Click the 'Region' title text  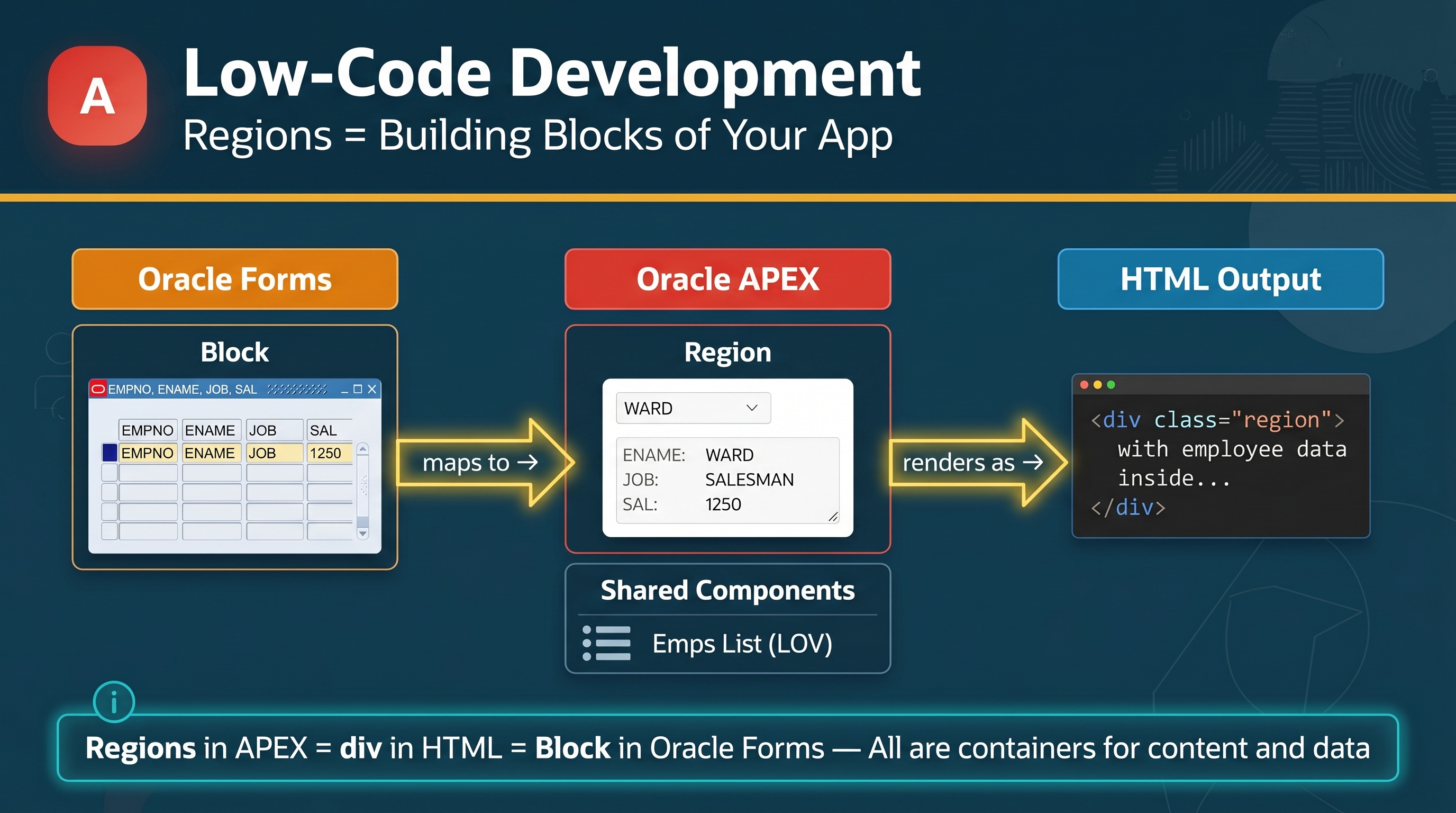click(728, 352)
